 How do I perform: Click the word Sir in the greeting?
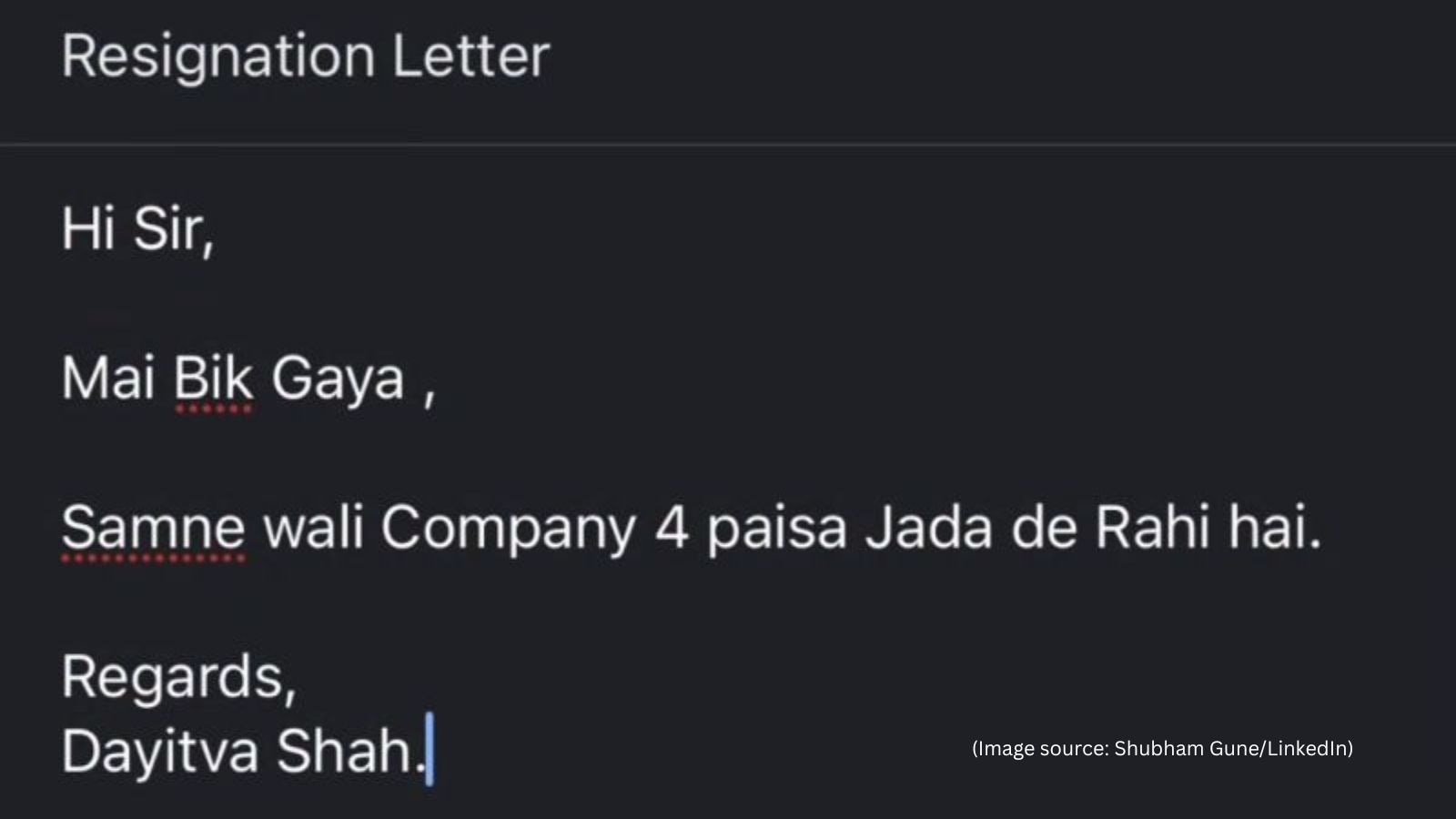173,229
